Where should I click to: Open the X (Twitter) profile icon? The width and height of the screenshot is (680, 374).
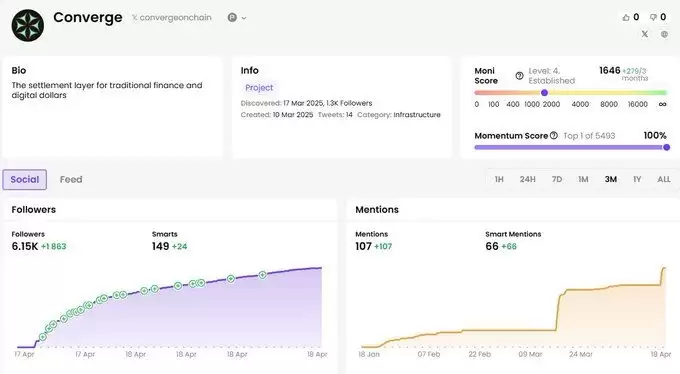click(645, 34)
